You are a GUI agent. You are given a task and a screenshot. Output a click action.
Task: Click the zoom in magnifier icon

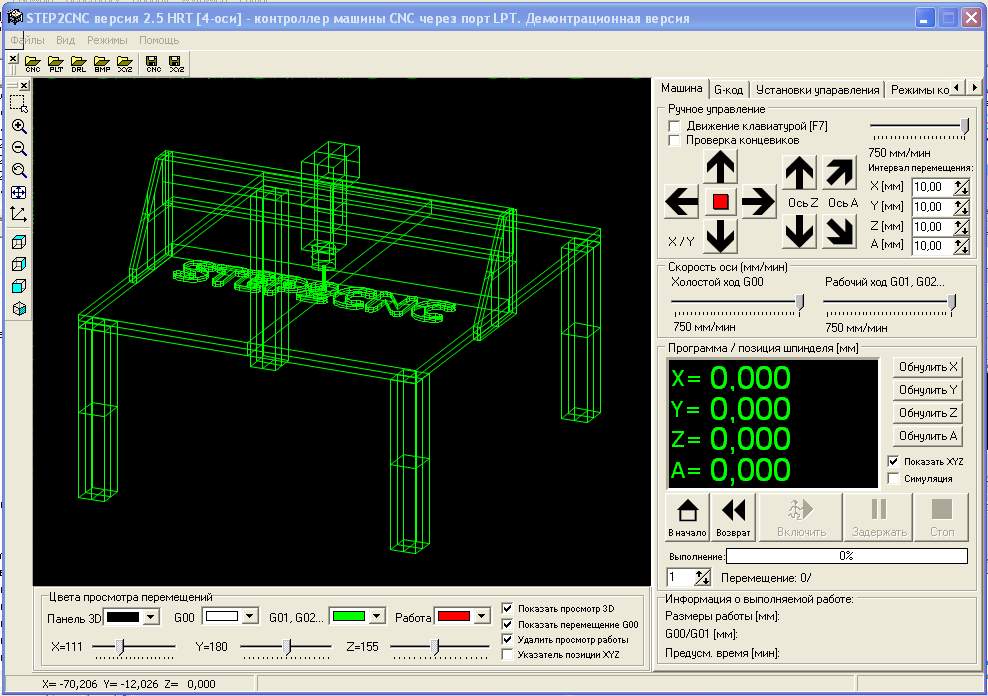coord(19,127)
